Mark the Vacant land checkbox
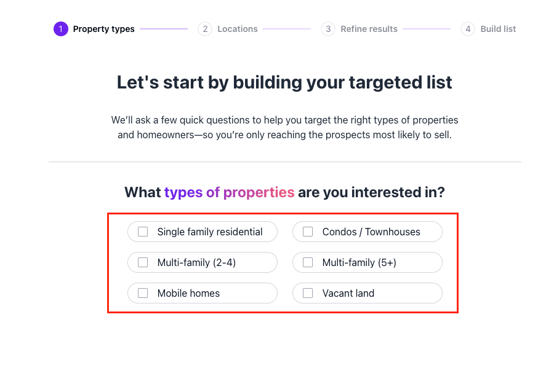 pos(308,293)
